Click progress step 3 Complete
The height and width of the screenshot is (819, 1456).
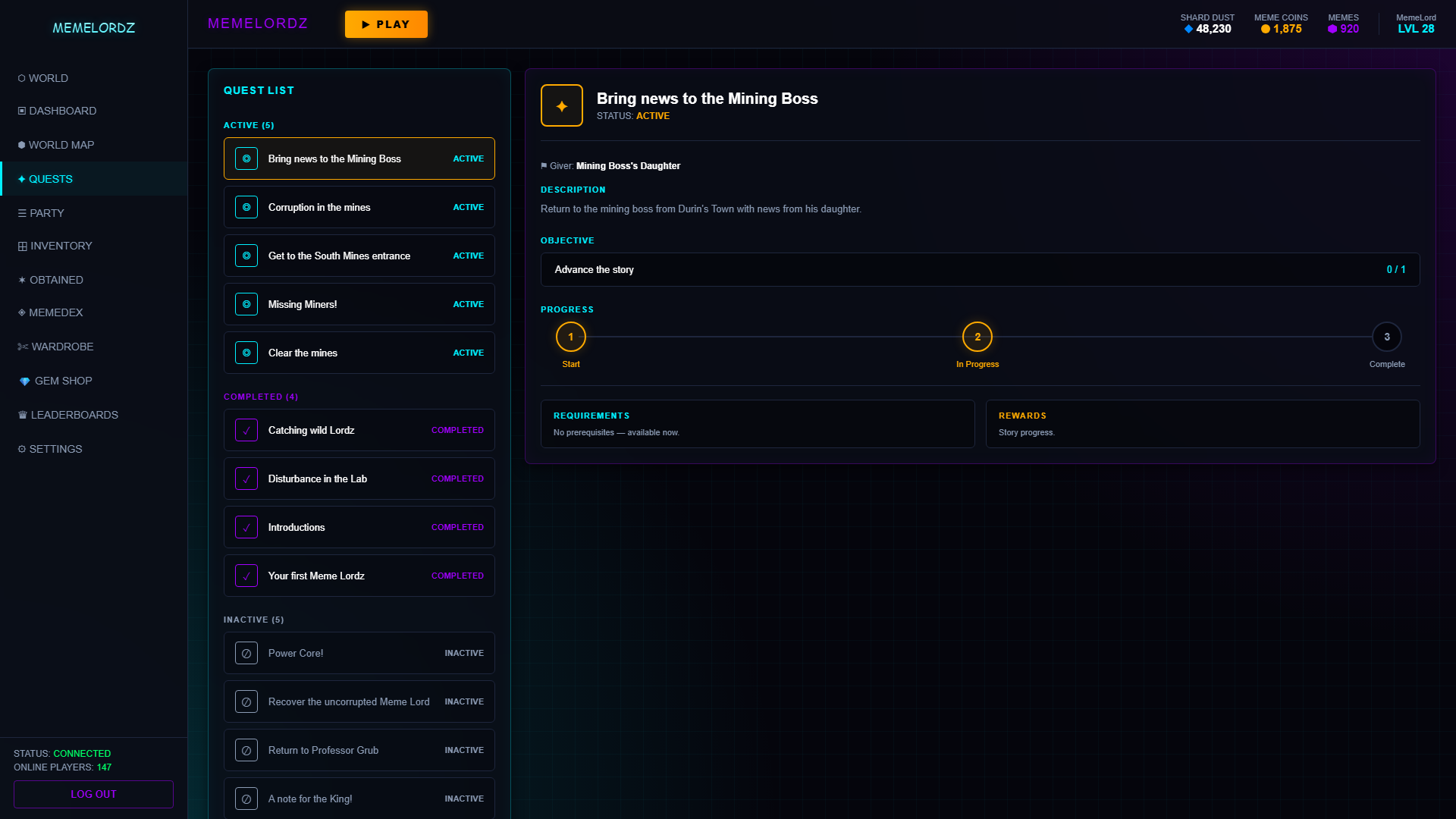(1387, 337)
